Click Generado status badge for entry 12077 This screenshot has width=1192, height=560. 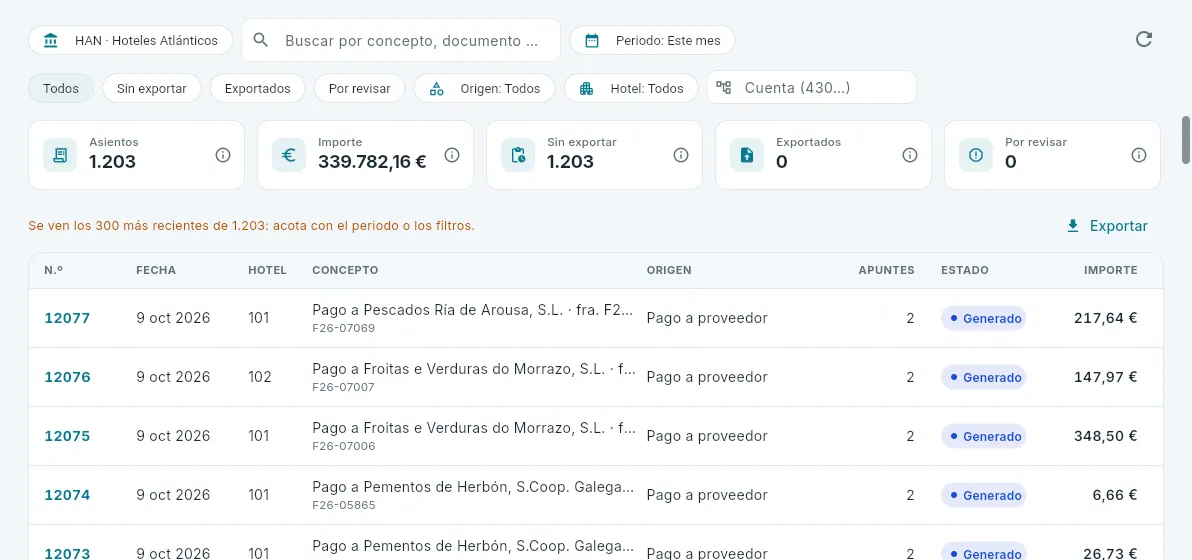tap(984, 318)
